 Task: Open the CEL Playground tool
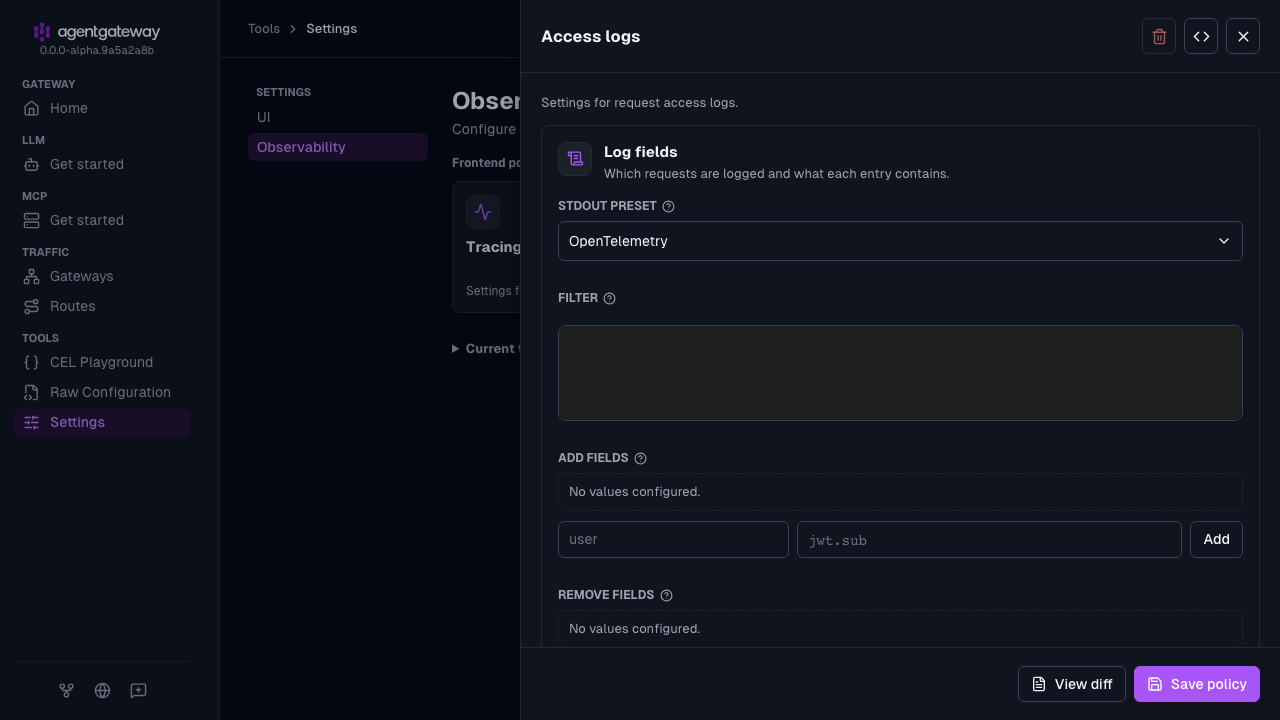click(x=101, y=362)
